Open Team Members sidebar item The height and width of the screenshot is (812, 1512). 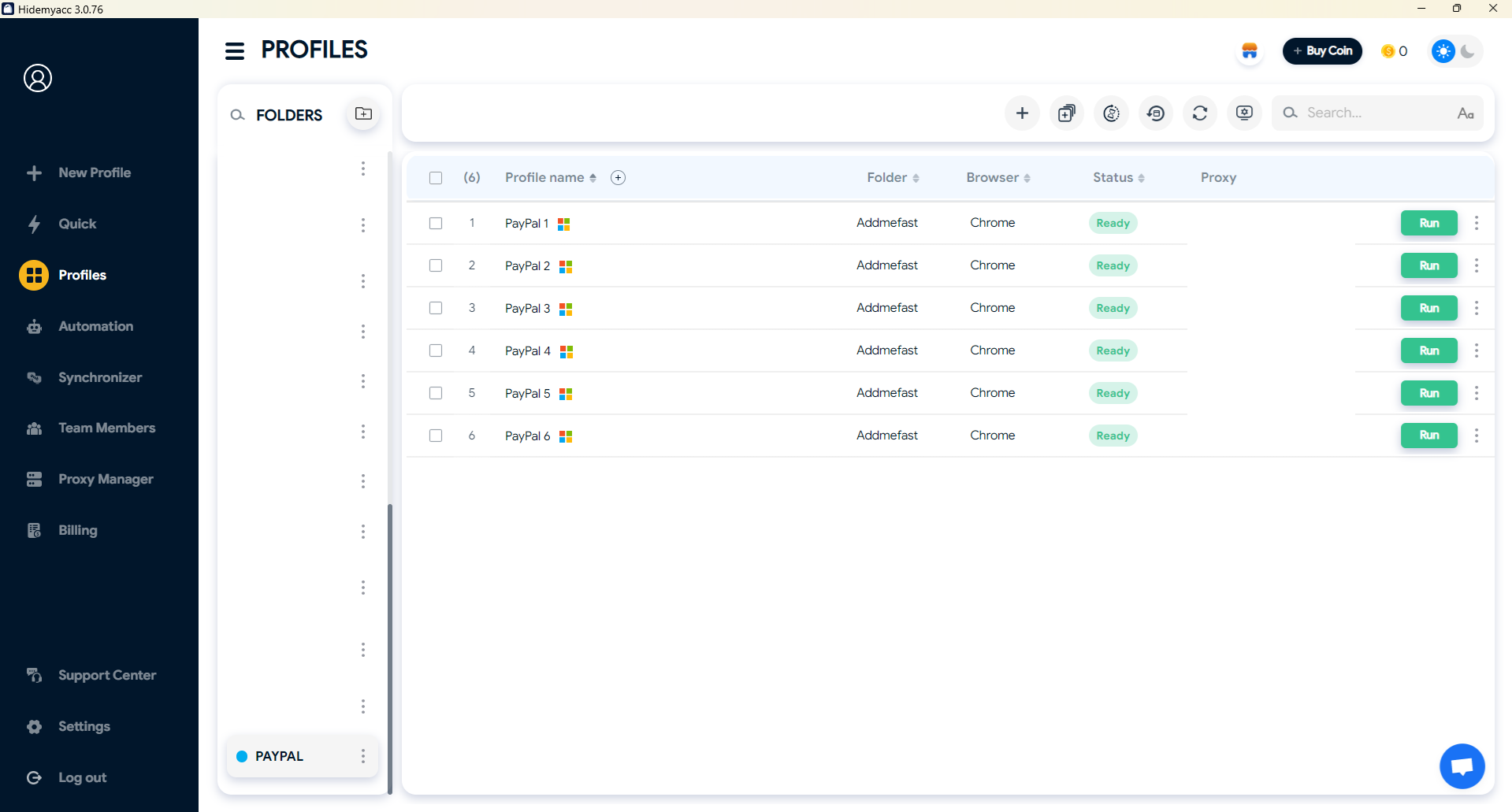91,428
